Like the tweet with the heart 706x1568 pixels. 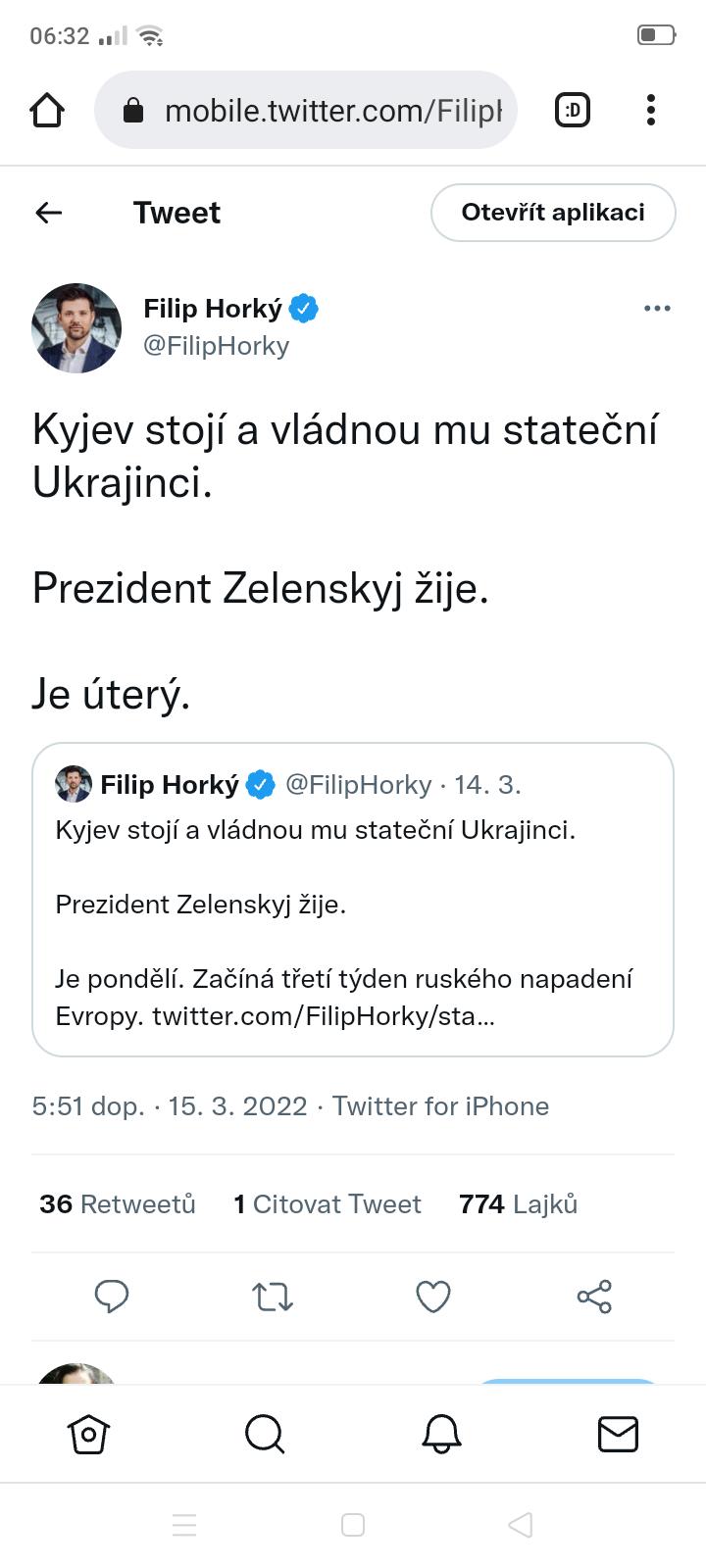(433, 1297)
